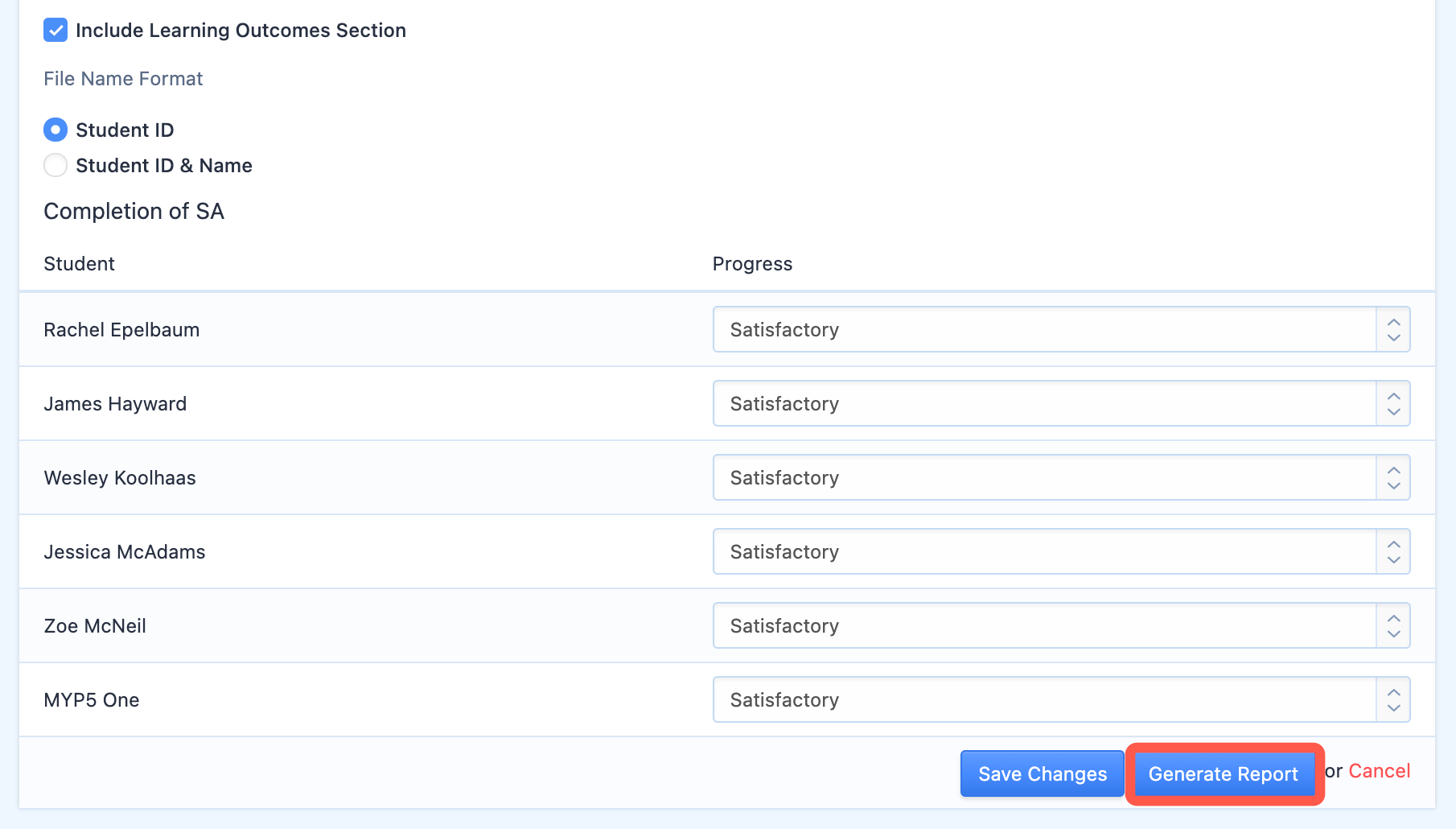This screenshot has height=829, width=1456.
Task: Click chevron arrows on Jessica McAdams's select
Action: 1393,551
